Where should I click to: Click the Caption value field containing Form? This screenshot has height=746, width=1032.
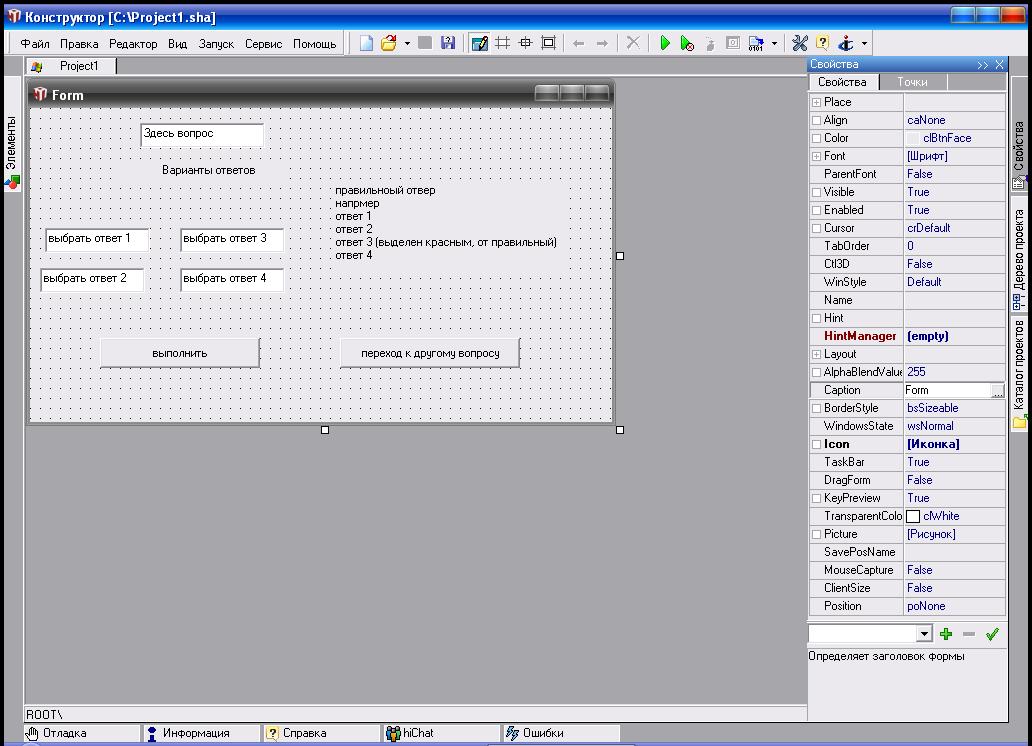(x=948, y=390)
